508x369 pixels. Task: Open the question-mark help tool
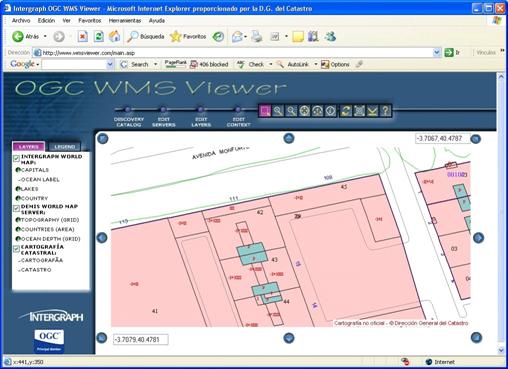[x=385, y=111]
